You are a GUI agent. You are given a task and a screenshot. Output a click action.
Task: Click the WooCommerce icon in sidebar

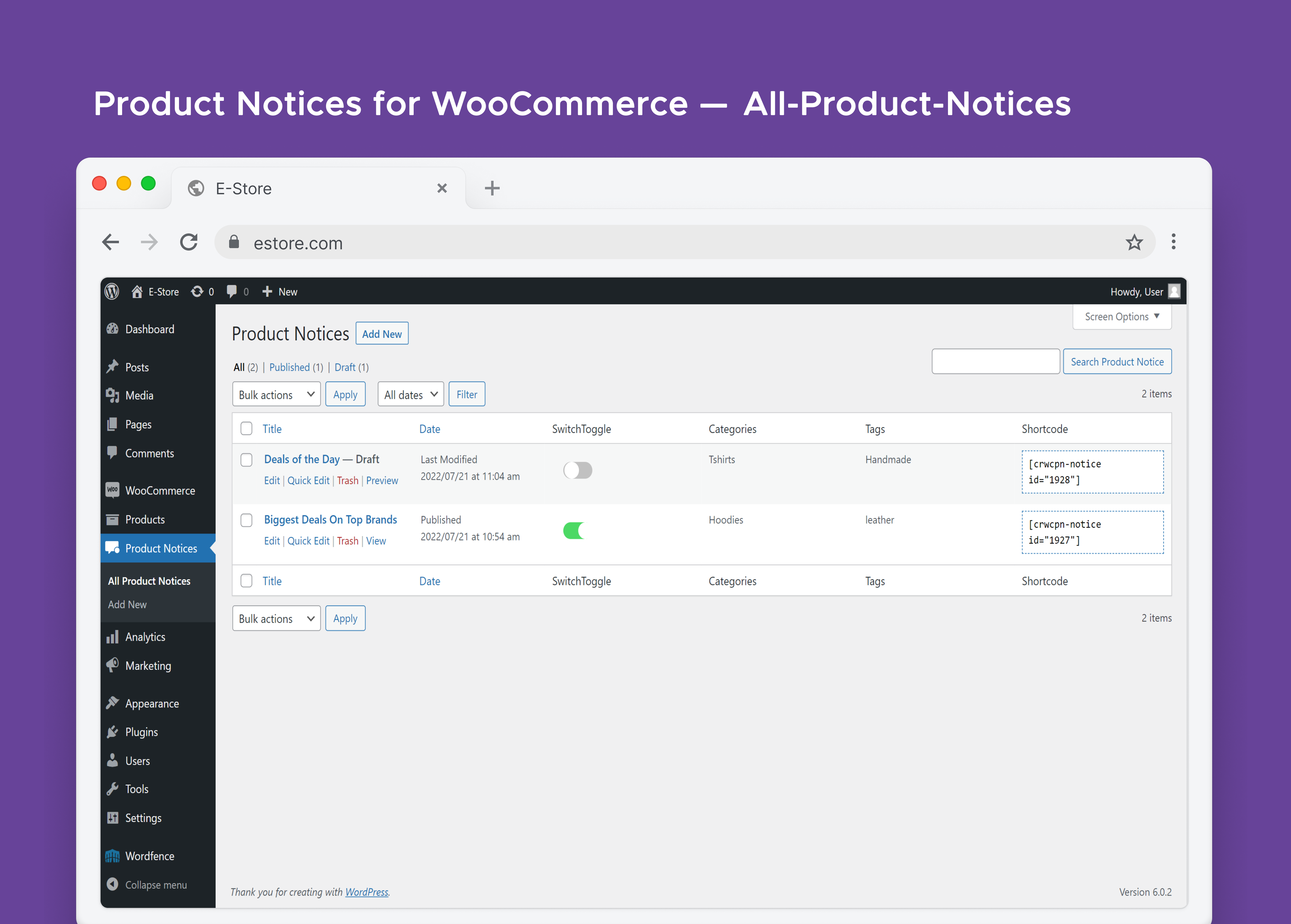[112, 491]
